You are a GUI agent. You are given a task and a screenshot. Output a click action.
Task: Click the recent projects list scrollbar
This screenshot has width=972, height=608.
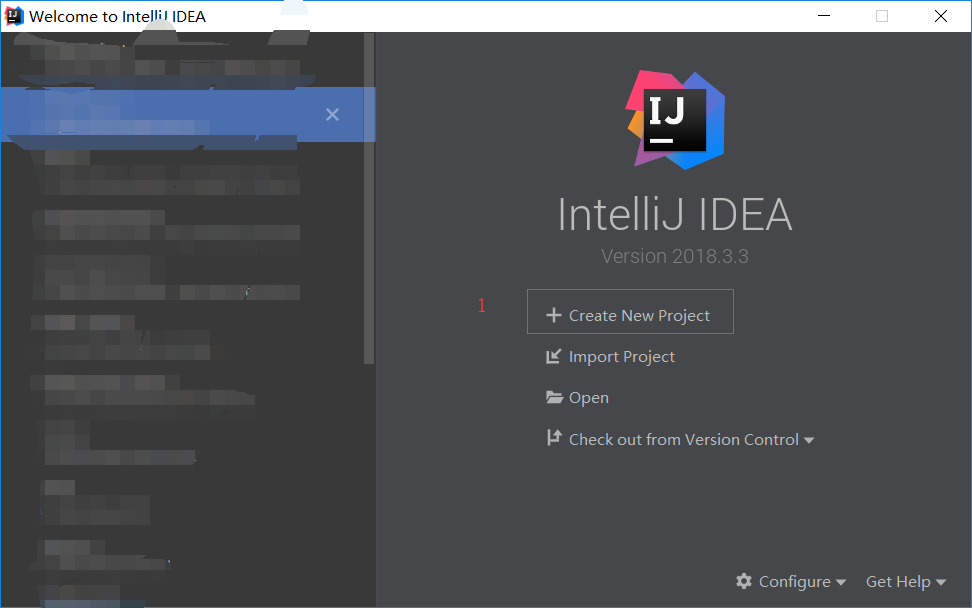[x=369, y=200]
